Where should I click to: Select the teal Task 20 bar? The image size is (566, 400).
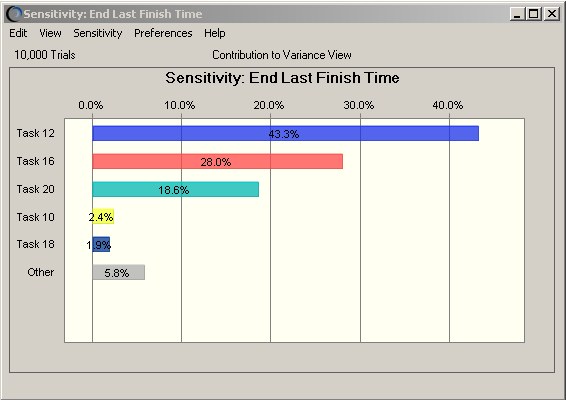coord(175,189)
